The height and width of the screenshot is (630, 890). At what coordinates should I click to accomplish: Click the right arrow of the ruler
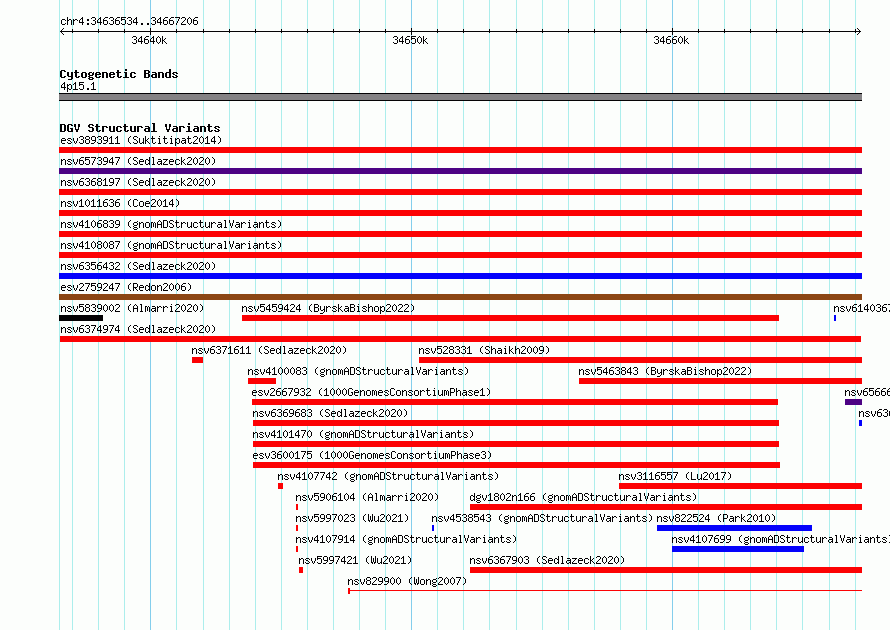[859, 32]
